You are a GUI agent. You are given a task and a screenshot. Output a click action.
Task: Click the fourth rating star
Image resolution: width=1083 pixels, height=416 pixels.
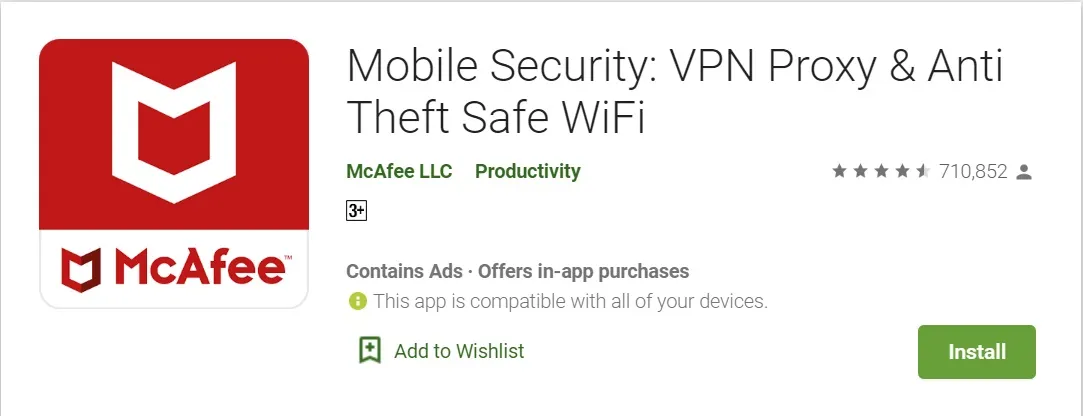point(902,172)
